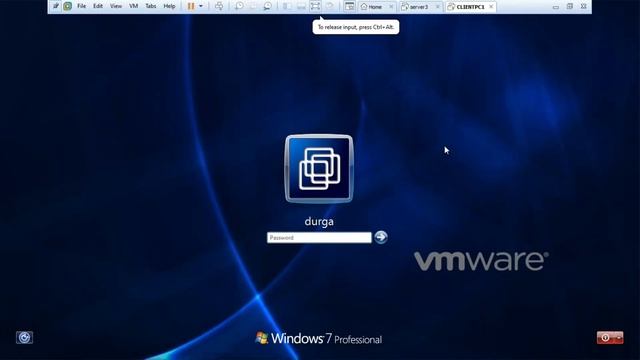The width and height of the screenshot is (640, 360).
Task: Click the thumbnail bar view icon
Action: [301, 6]
